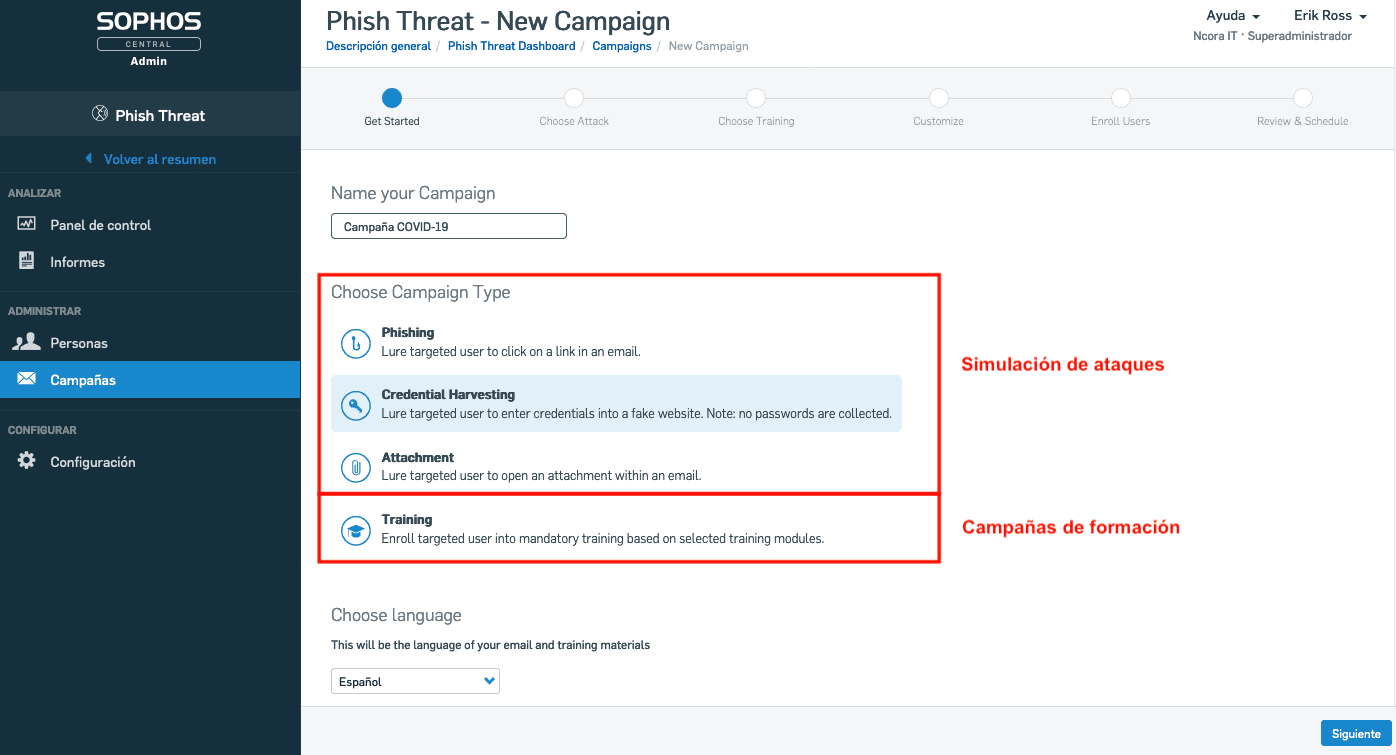Click the Configuración gear icon
The image size is (1396, 755).
27,462
